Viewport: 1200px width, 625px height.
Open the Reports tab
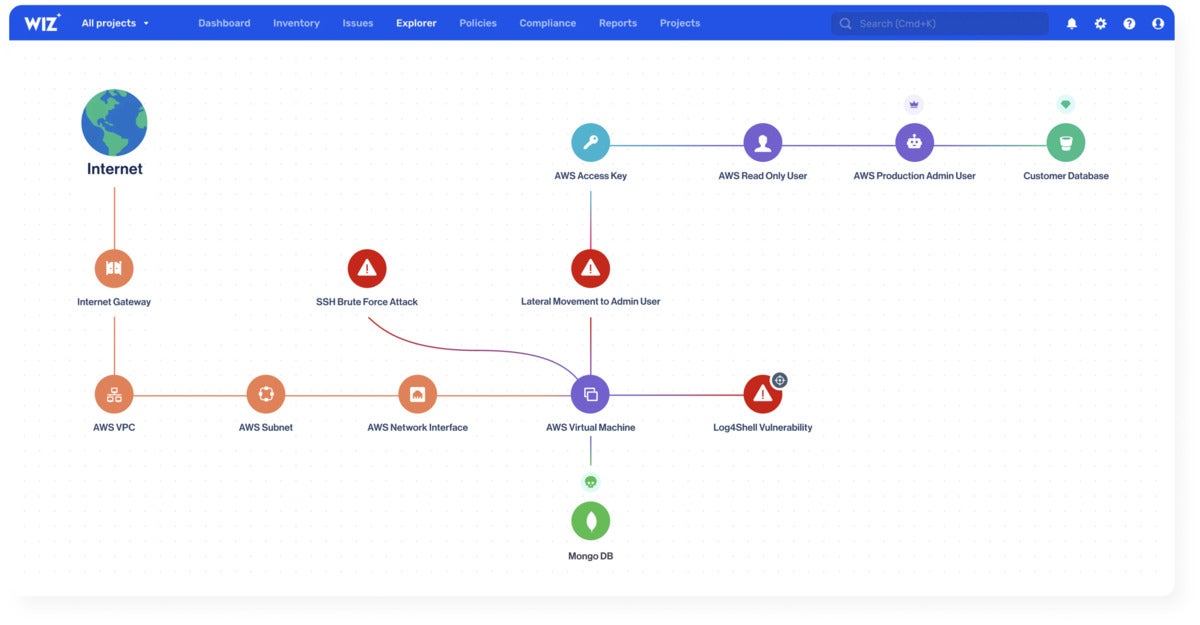point(618,23)
